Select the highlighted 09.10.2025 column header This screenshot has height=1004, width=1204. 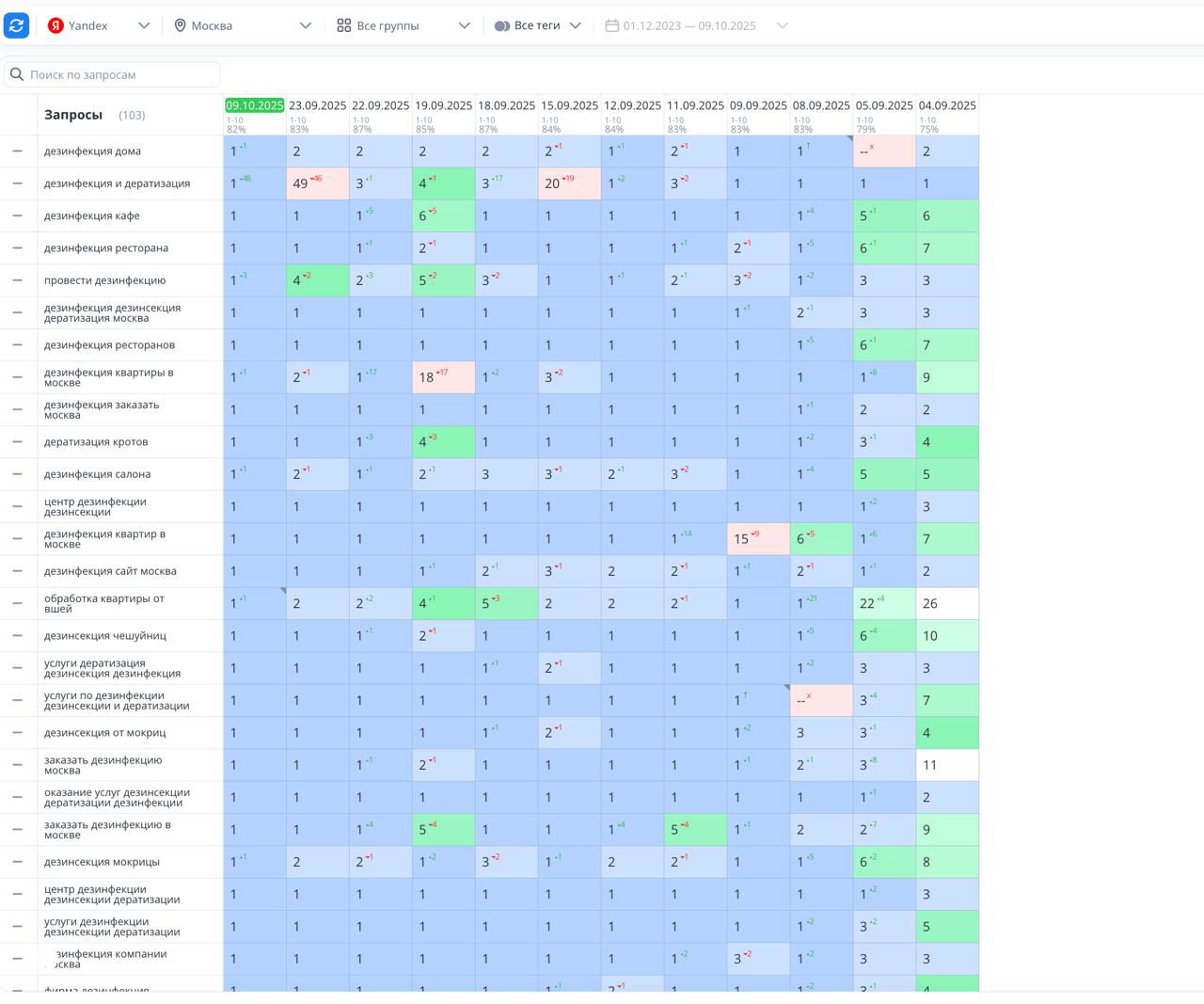click(x=254, y=105)
